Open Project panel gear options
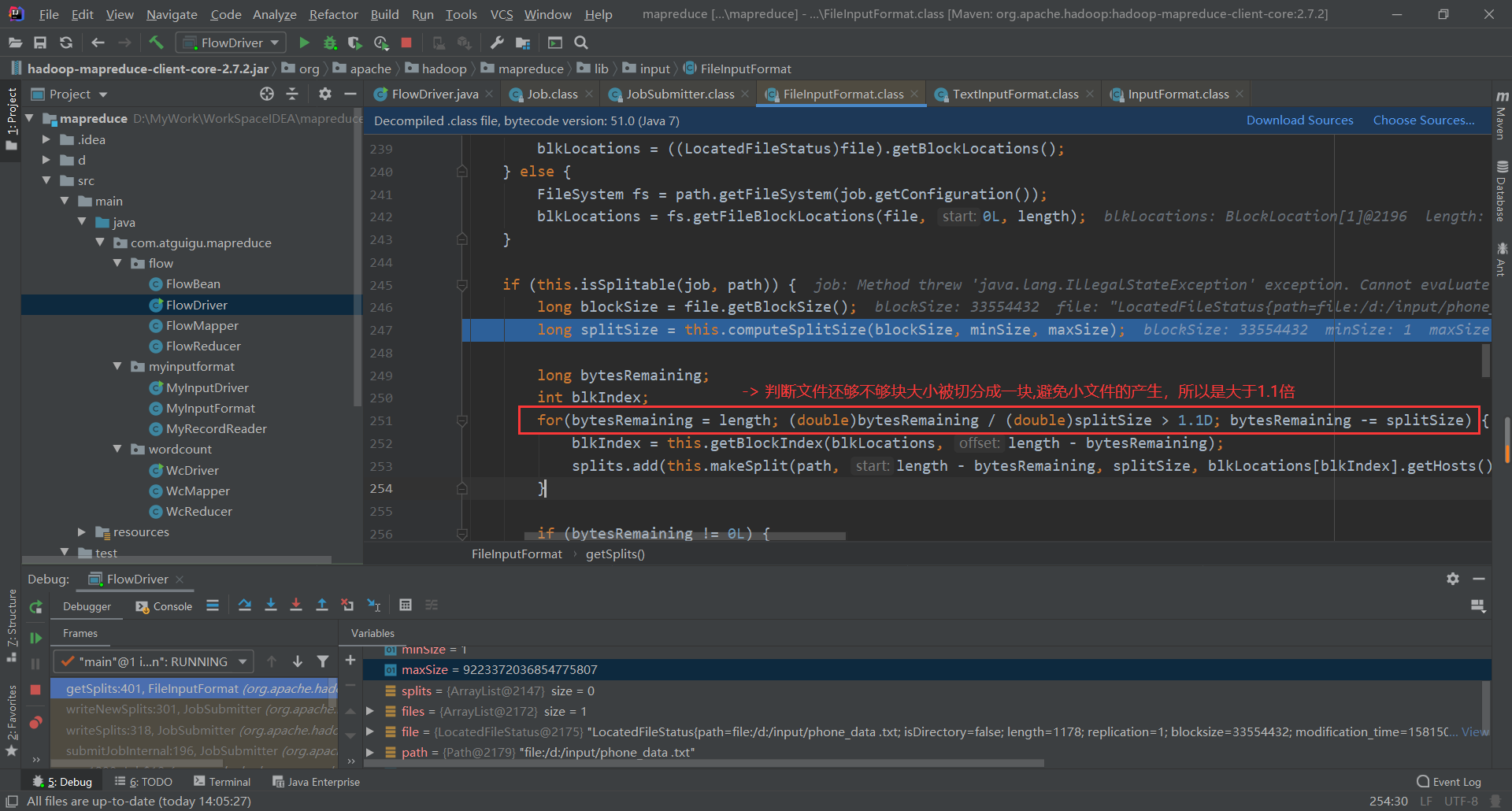 [x=324, y=94]
